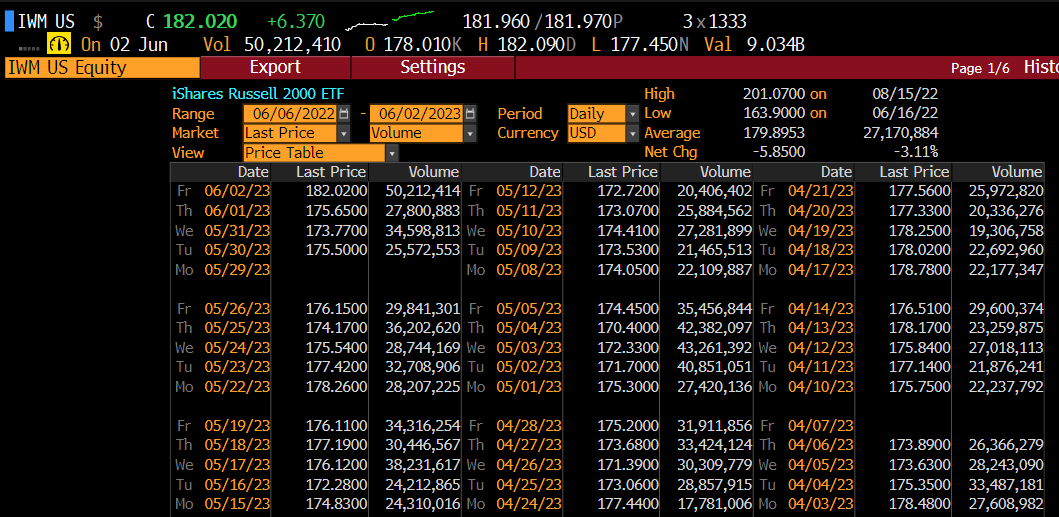Click the yellow gauge icon beside On 02 Jun
Image resolution: width=1059 pixels, height=517 pixels.
coord(60,45)
